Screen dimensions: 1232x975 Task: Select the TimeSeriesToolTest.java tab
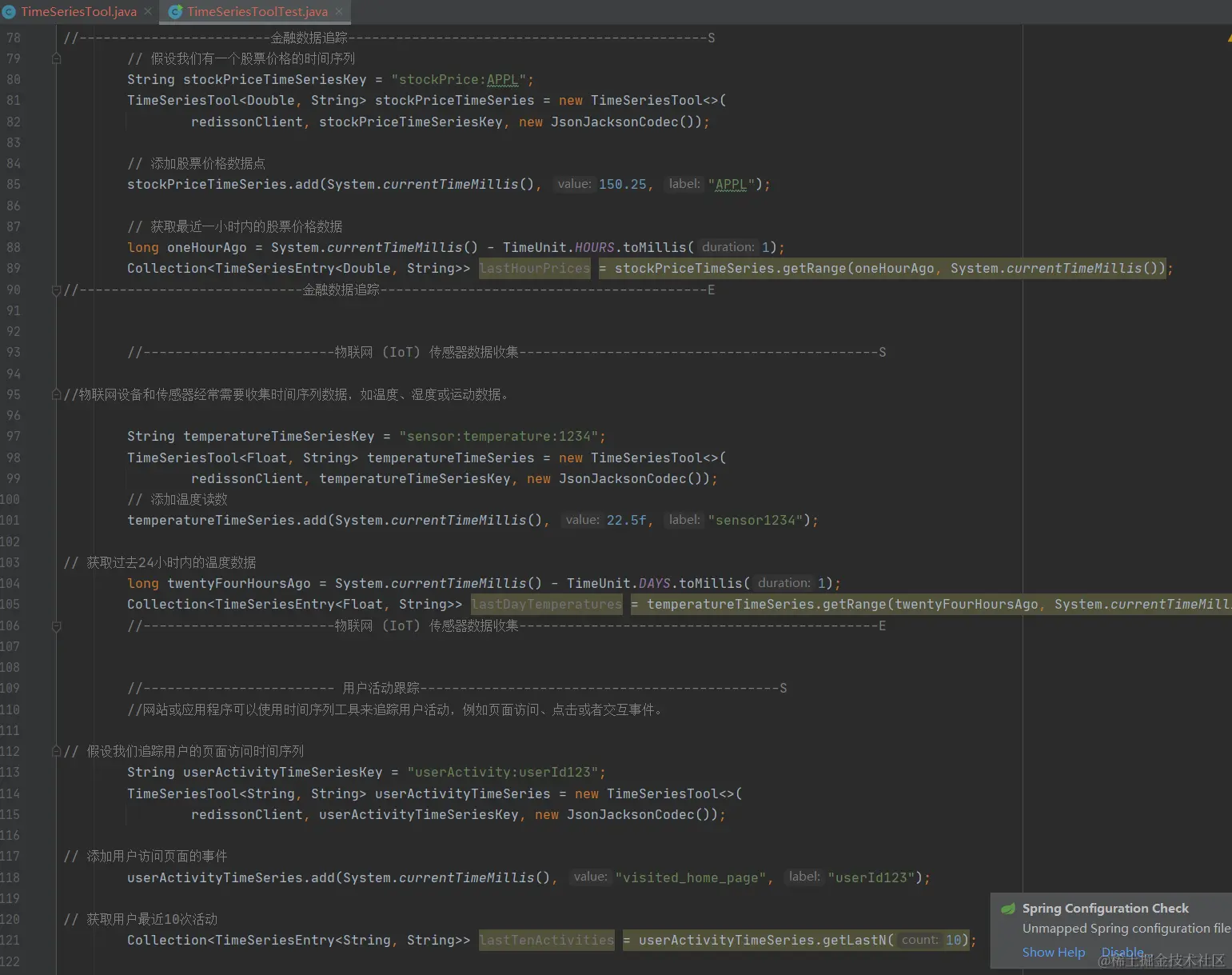257,11
